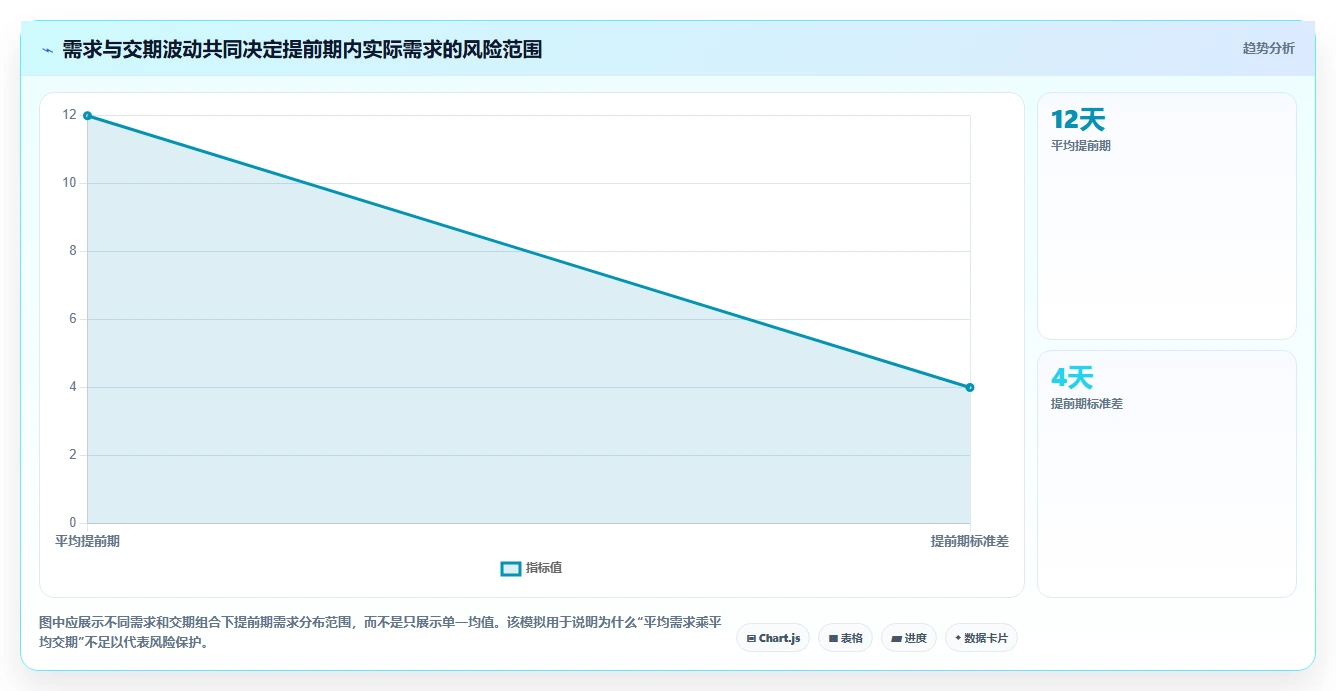
Task: Click the 12天 value card
Action: tap(1166, 216)
